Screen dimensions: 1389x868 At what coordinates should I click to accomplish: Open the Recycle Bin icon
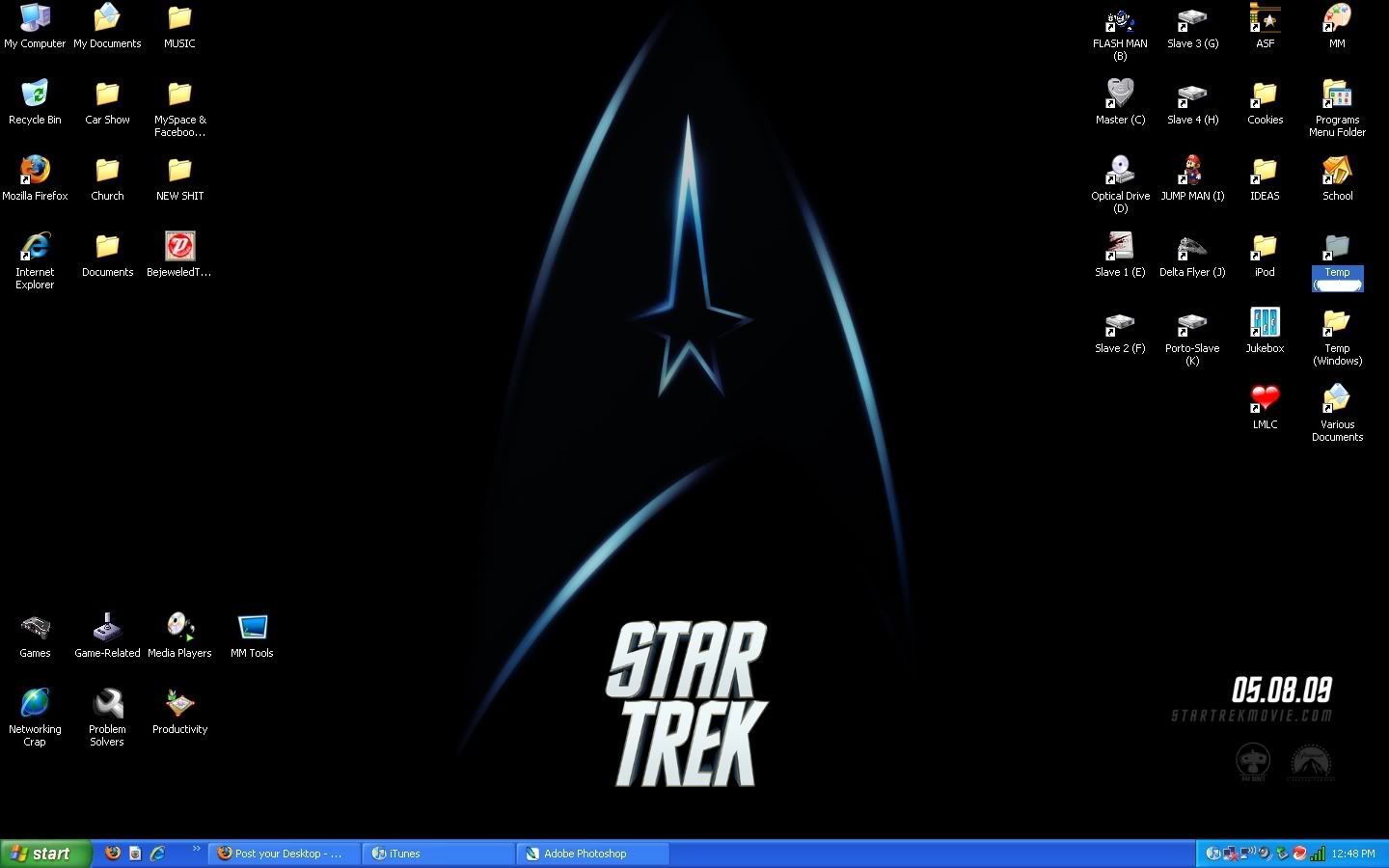pyautogui.click(x=35, y=102)
